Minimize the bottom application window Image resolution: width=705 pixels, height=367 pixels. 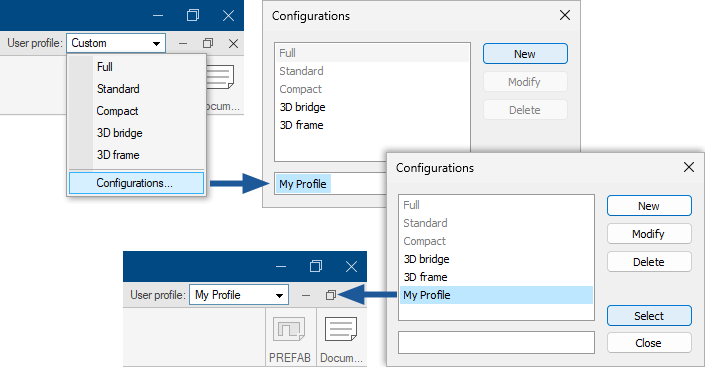tap(281, 267)
